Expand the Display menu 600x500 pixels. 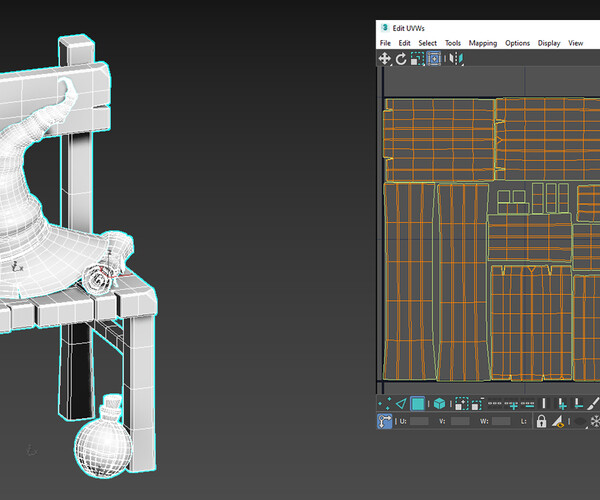[549, 43]
